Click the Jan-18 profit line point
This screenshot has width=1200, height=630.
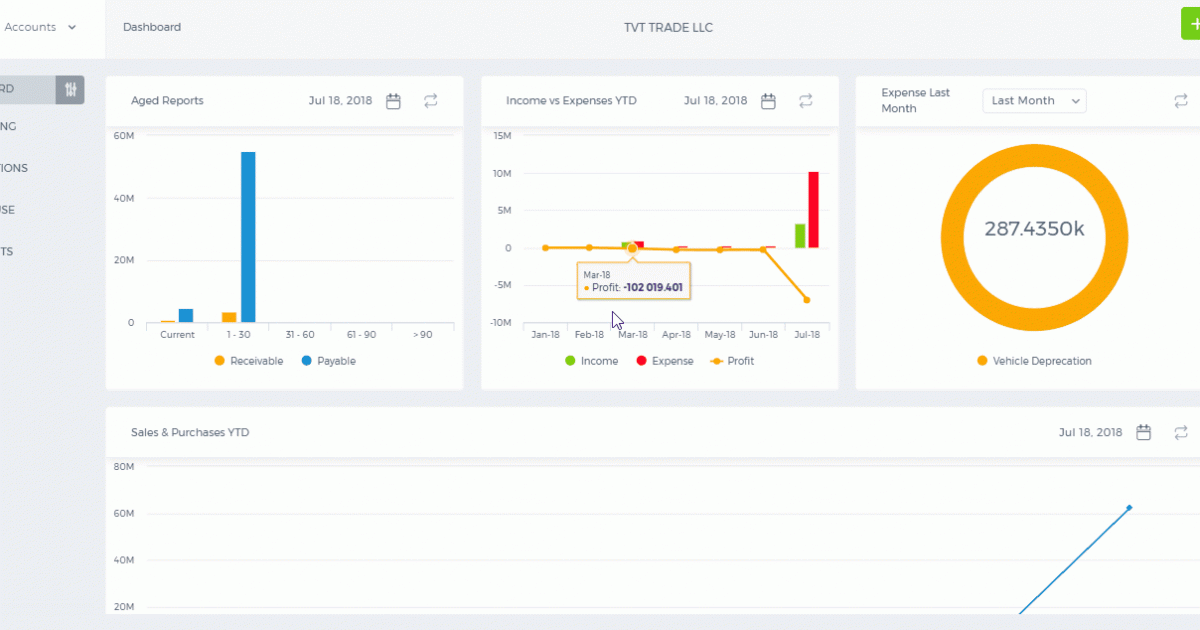point(545,248)
